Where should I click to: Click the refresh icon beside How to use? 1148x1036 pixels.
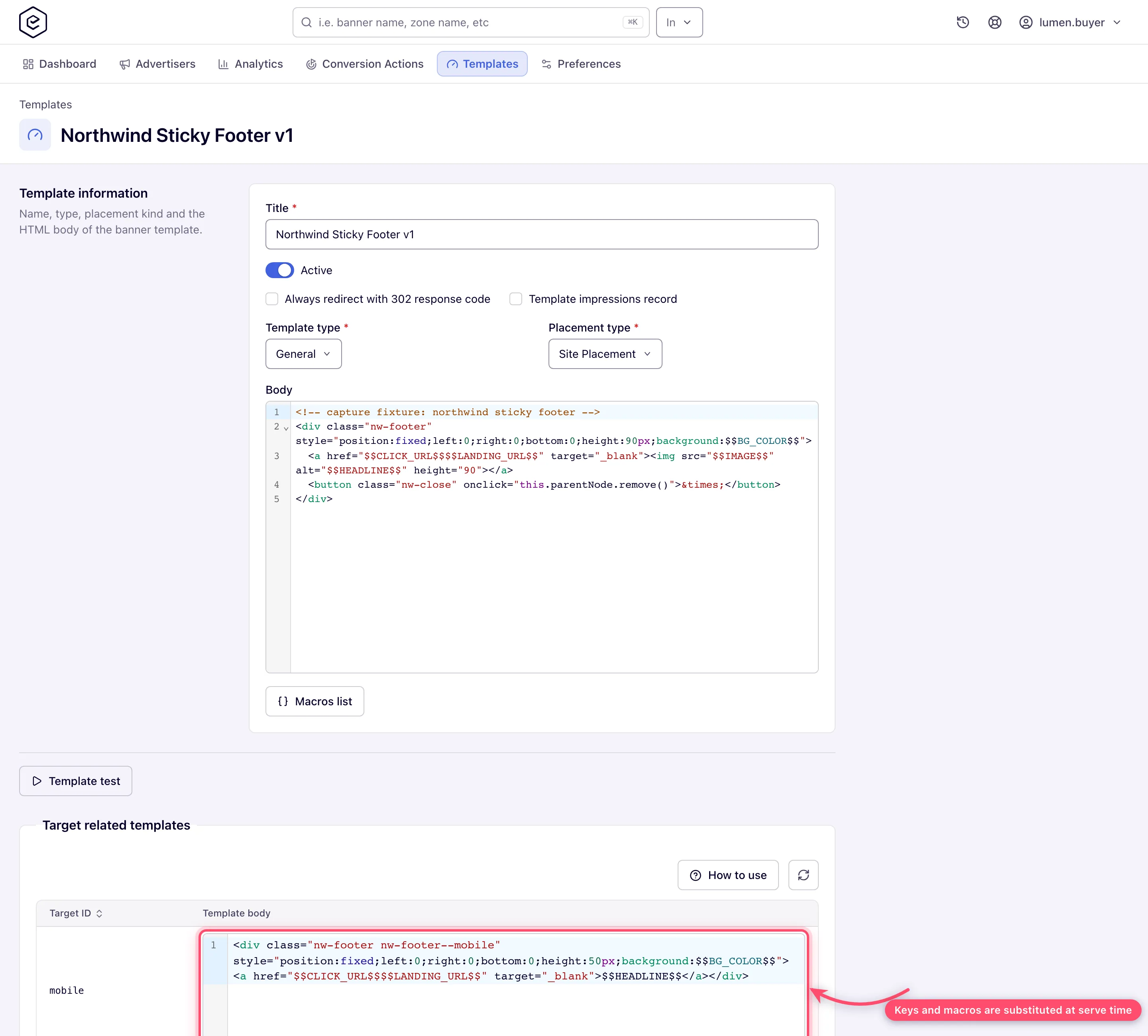click(x=803, y=875)
